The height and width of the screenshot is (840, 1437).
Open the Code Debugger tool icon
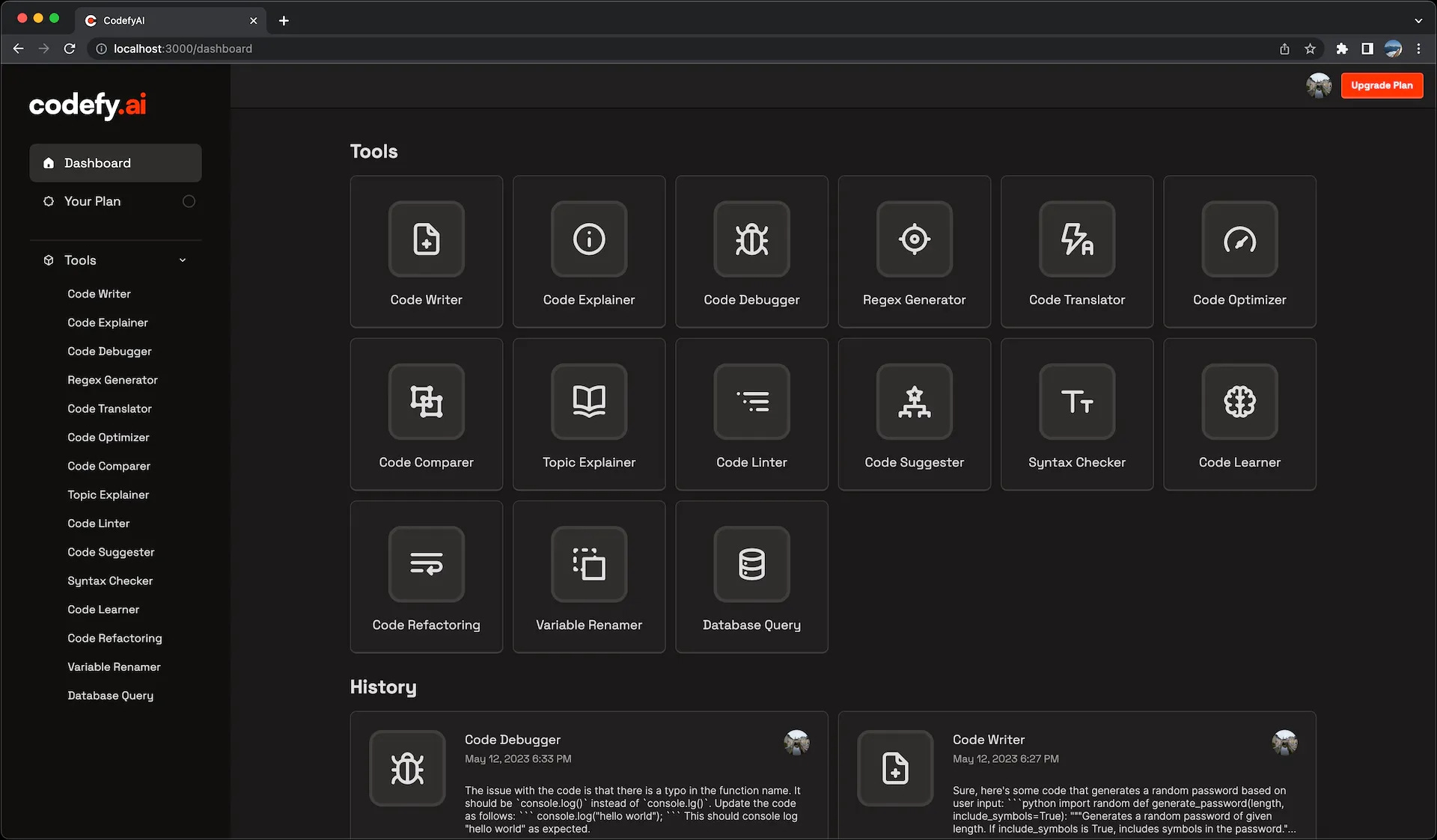coord(751,239)
